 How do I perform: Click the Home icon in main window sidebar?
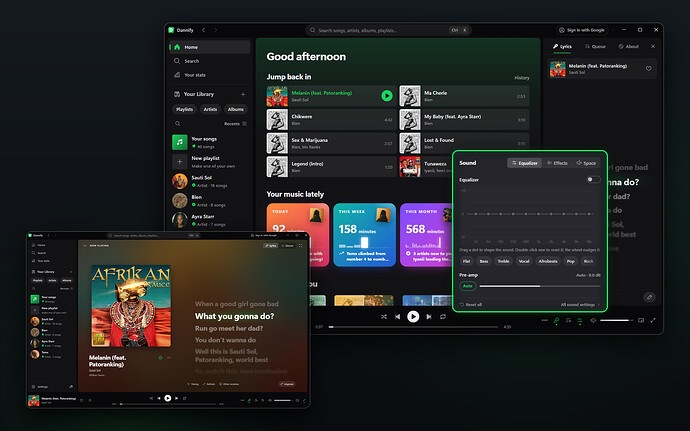tap(177, 47)
